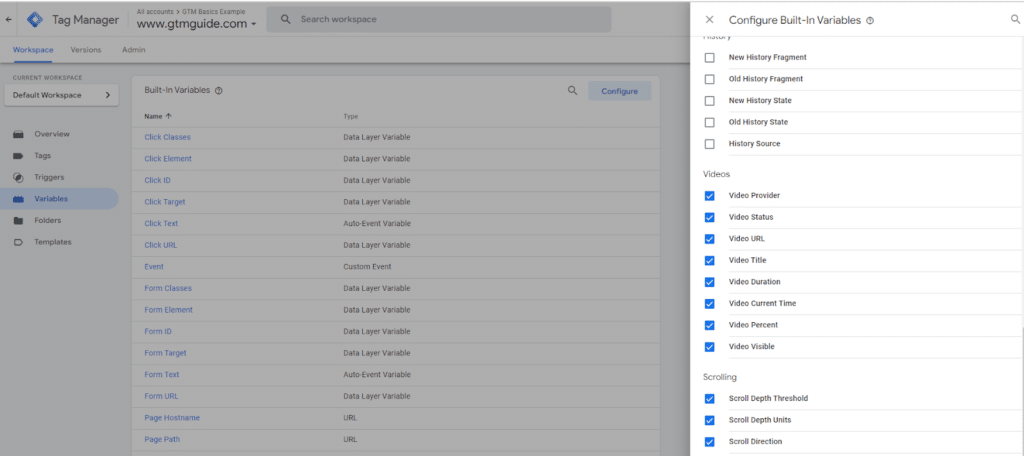
Task: Click help icon beside Built-In Variables heading
Action: pyautogui.click(x=219, y=91)
